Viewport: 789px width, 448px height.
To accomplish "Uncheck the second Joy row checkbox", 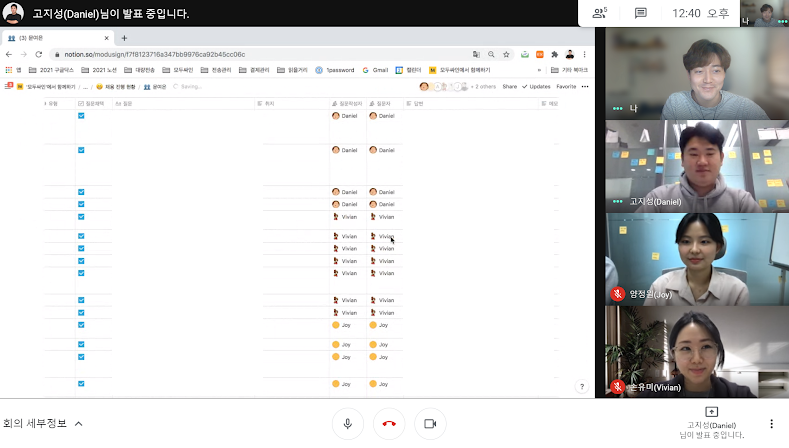I will click(81, 344).
